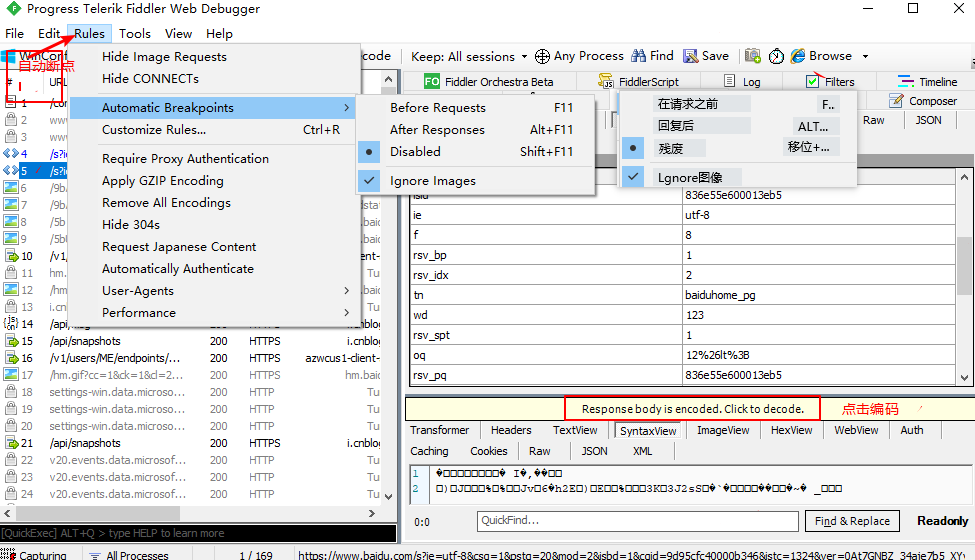Click the QuickExec command box
Viewport: 975px width, 560px height.
[x=198, y=533]
